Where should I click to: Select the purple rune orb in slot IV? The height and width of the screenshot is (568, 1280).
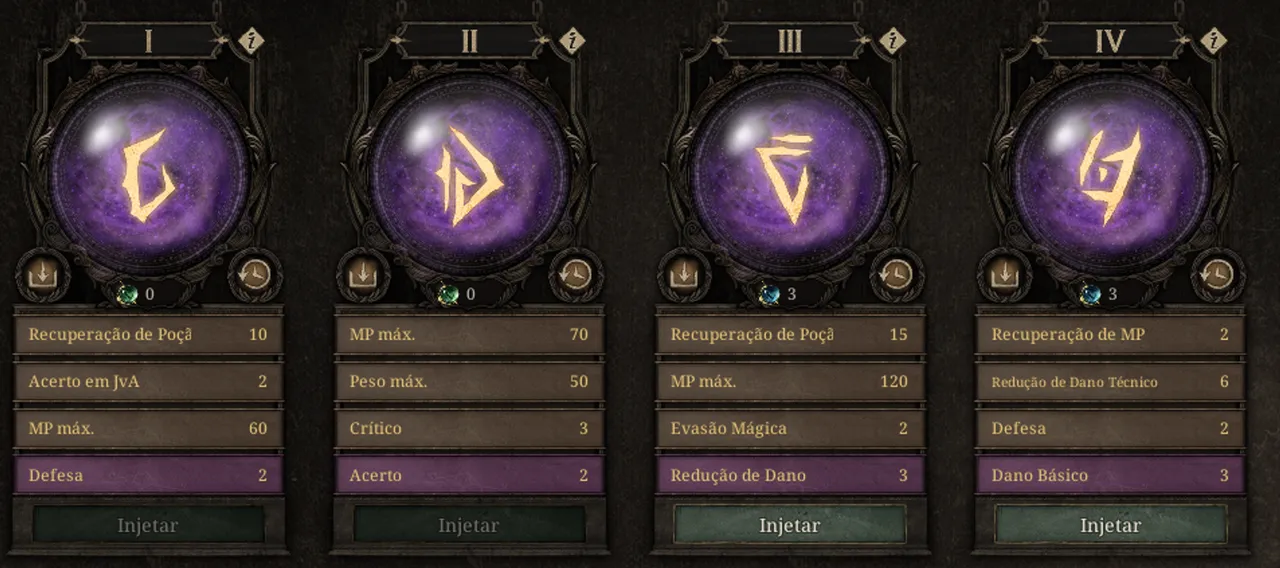click(1111, 172)
